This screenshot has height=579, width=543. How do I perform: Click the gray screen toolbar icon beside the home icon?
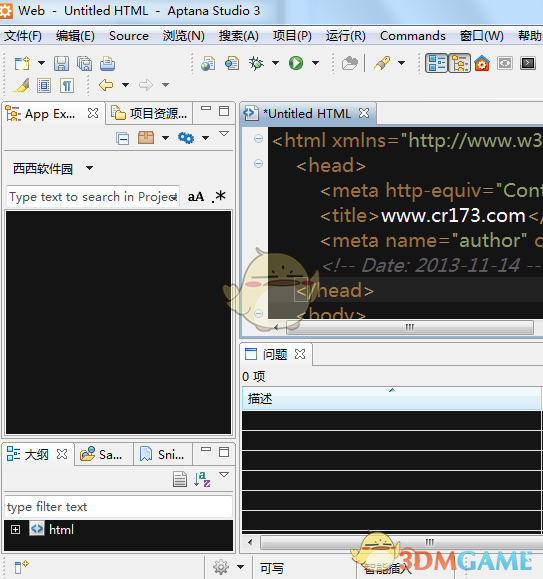pos(505,64)
